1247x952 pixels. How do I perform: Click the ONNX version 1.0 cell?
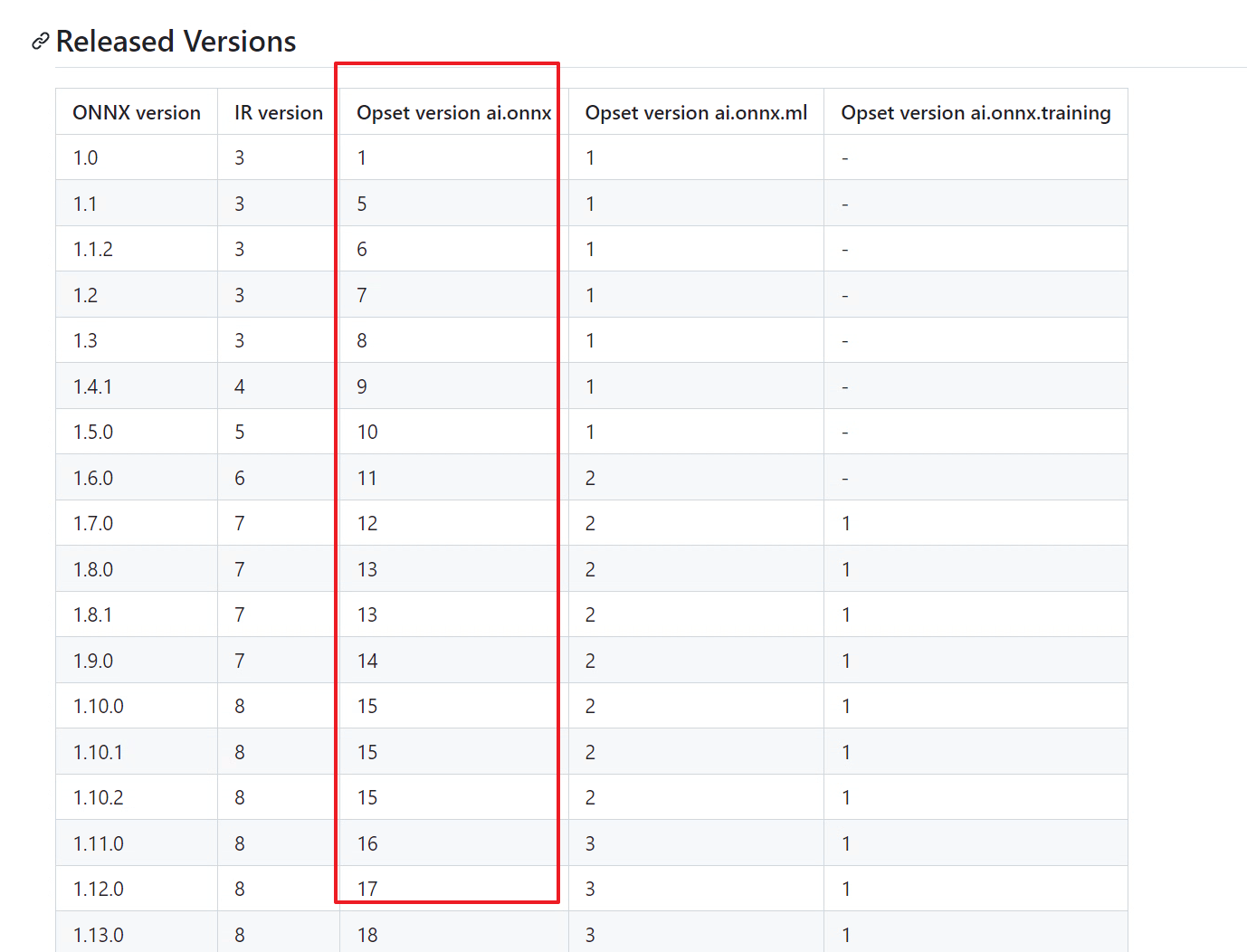click(85, 157)
